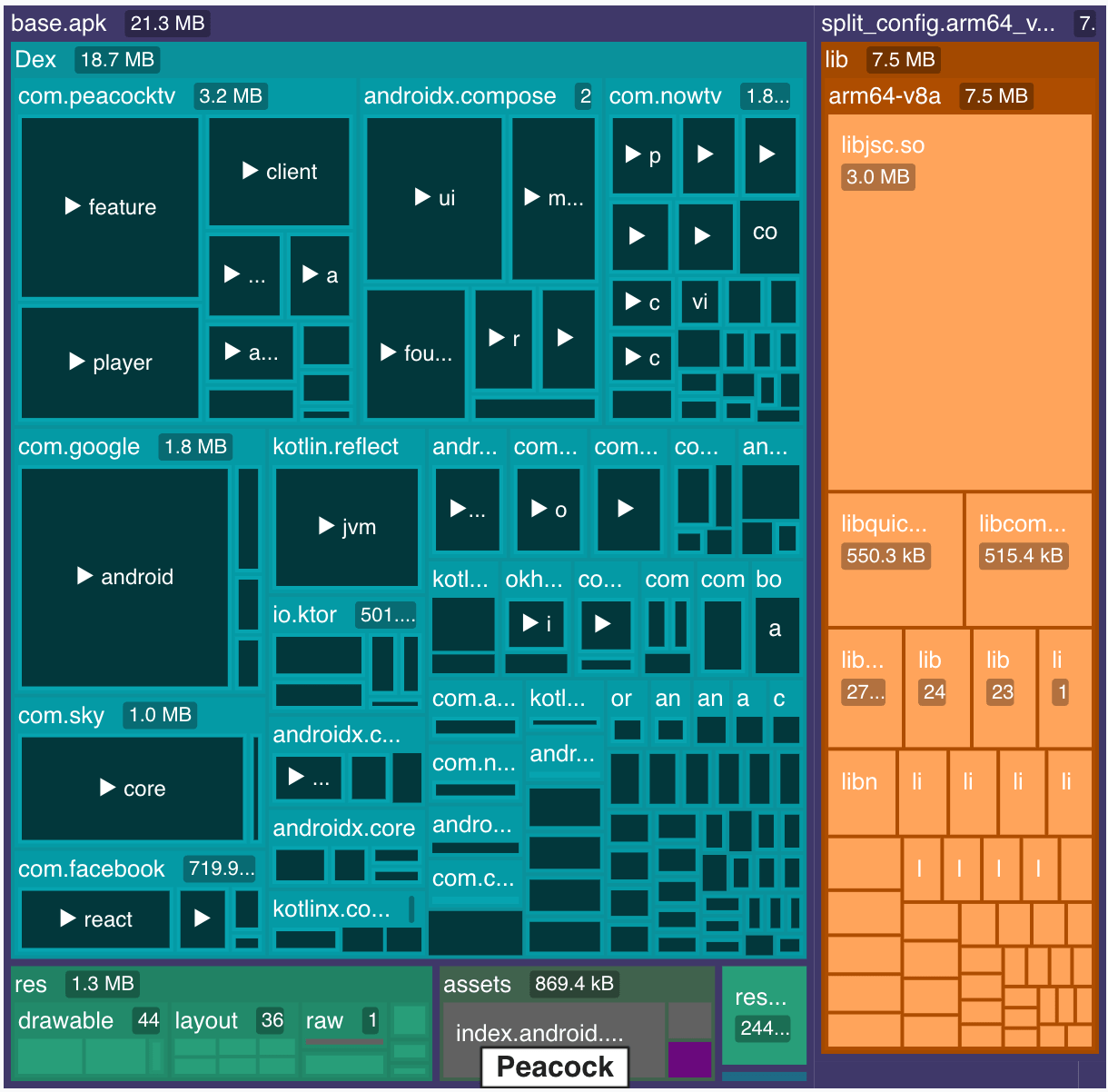Expand the android block under com.google
The width and height of the screenshot is (1108, 1092).
(124, 577)
